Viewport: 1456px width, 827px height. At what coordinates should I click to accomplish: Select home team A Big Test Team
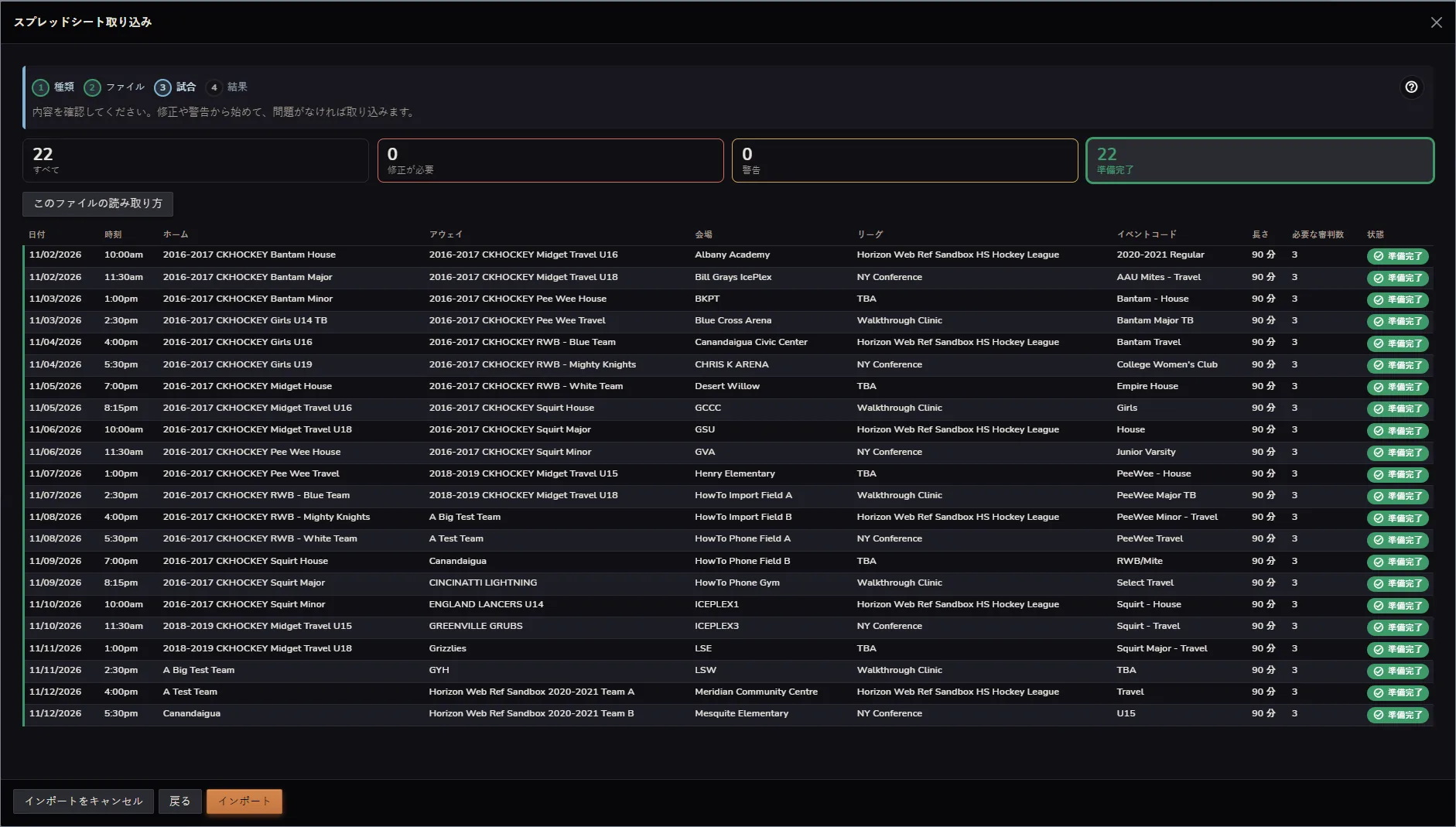(x=198, y=670)
